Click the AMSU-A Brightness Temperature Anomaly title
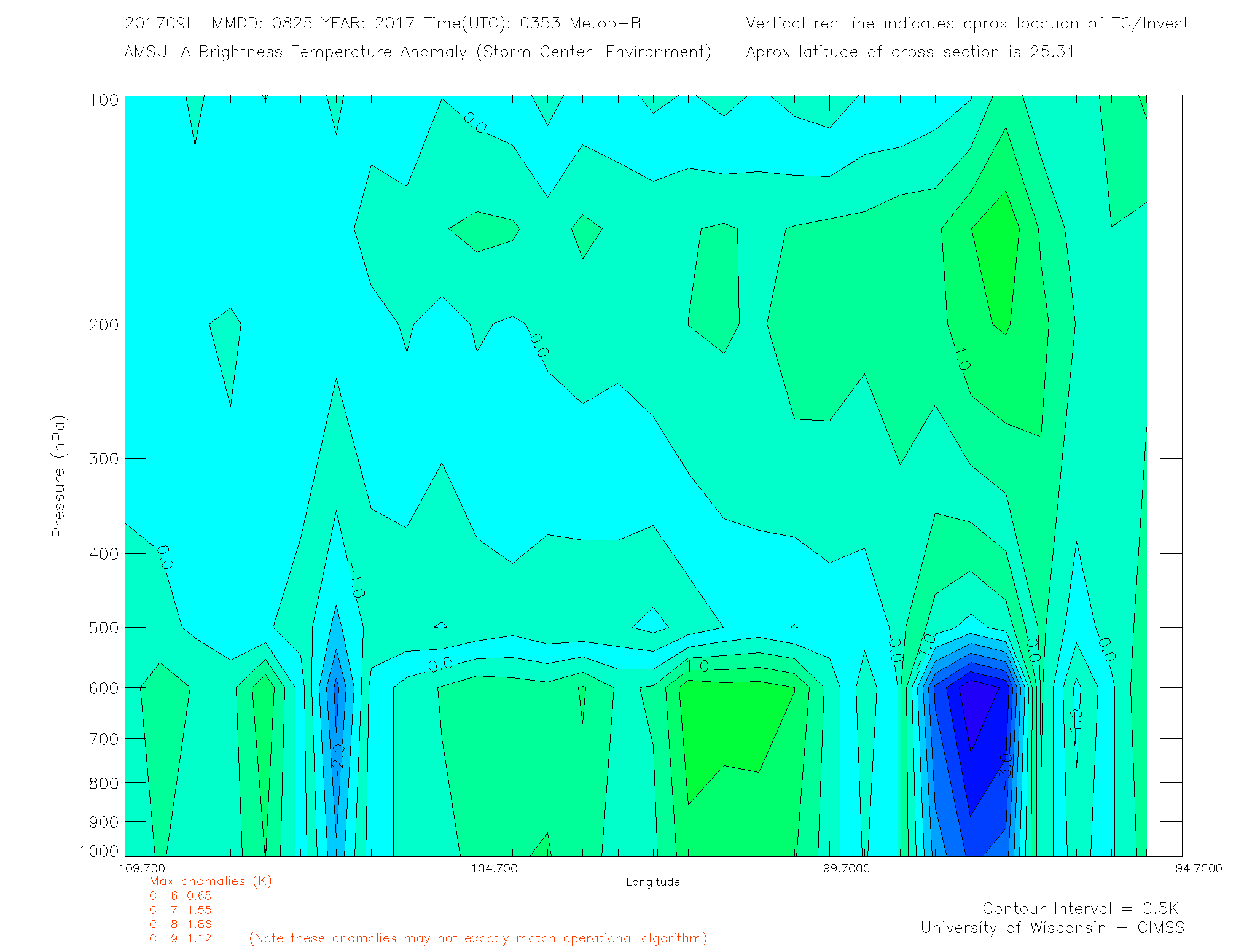 (x=418, y=52)
